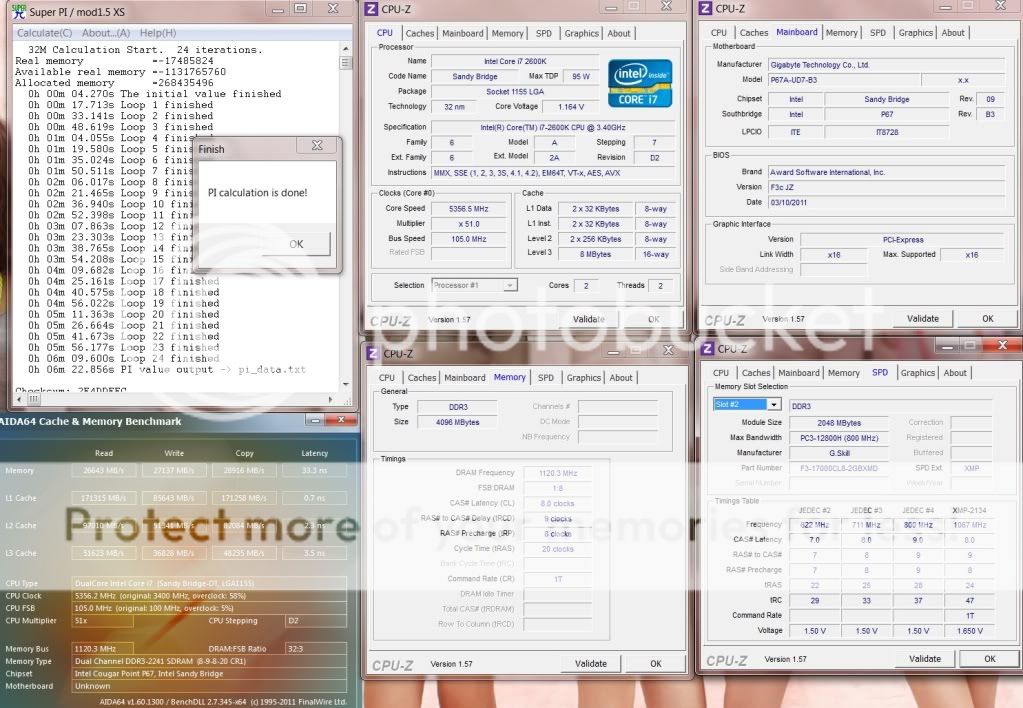The height and width of the screenshot is (708, 1023).
Task: Switch to Mainboard tab in the CPU-Z CPU window
Action: tap(463, 33)
